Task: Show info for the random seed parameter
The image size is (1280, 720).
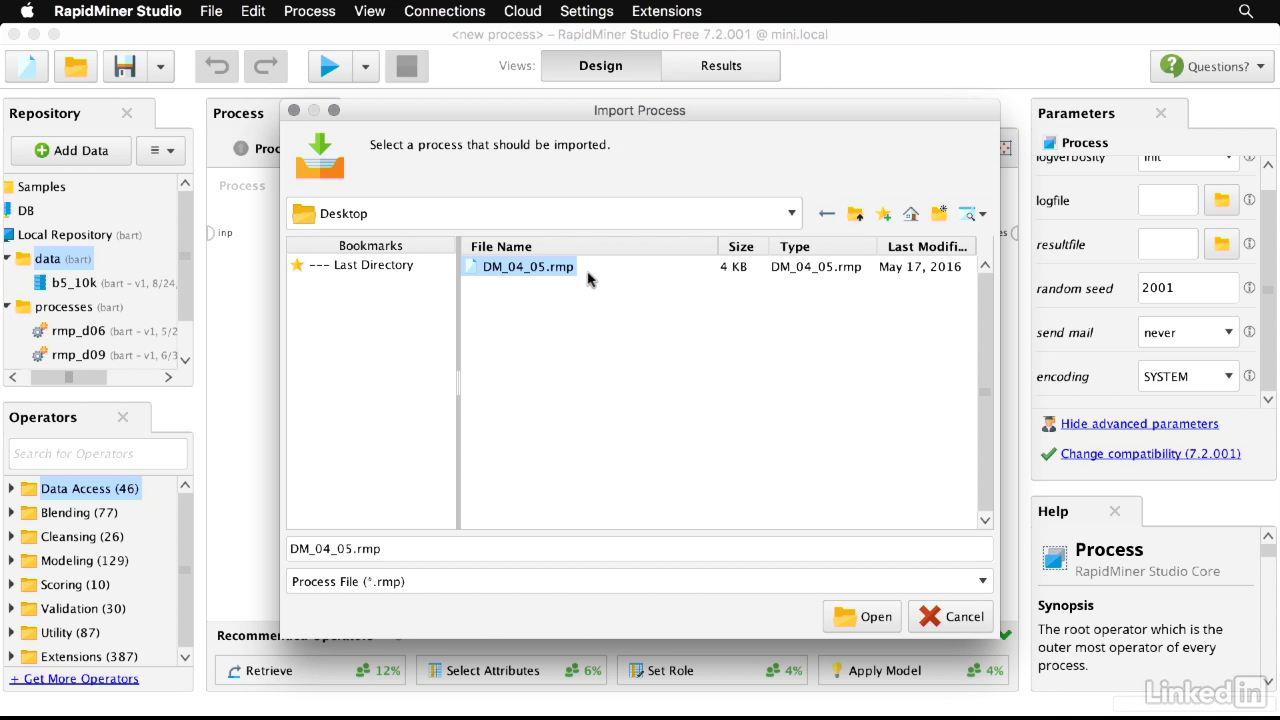Action: [1249, 288]
